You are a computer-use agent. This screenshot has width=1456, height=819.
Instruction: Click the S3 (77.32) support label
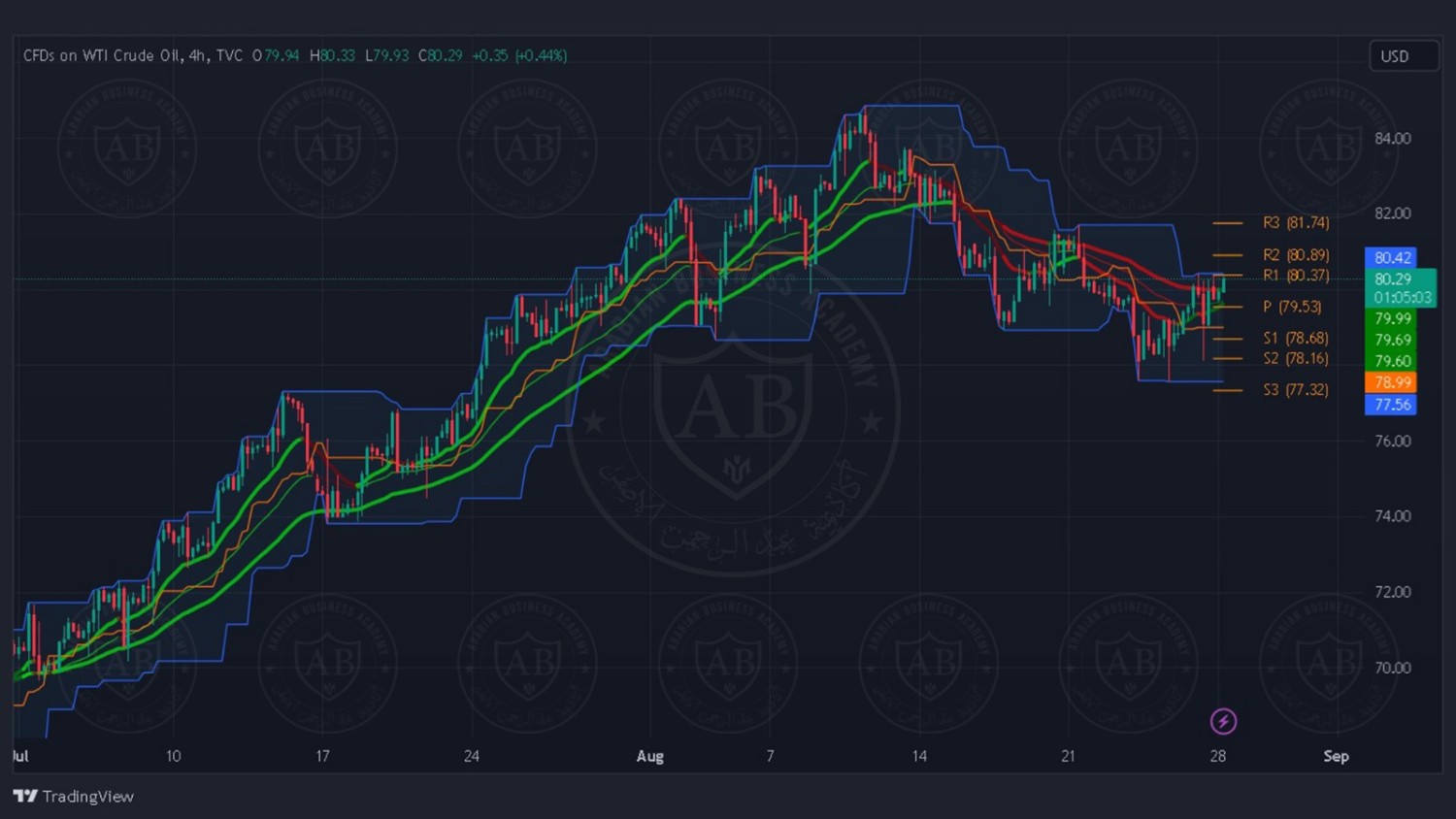(1296, 390)
